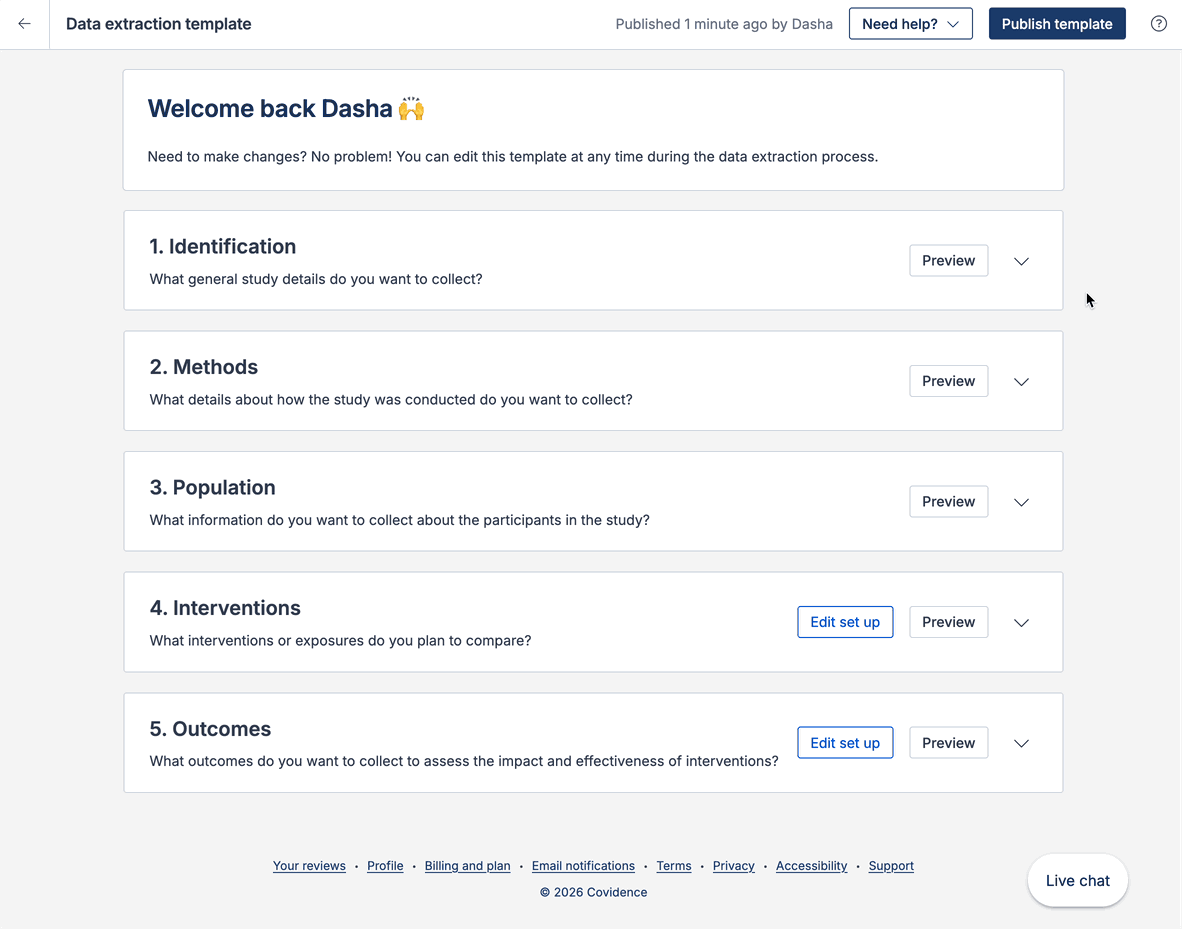This screenshot has height=929, width=1182.
Task: Click the Live chat button
Action: coord(1077,880)
